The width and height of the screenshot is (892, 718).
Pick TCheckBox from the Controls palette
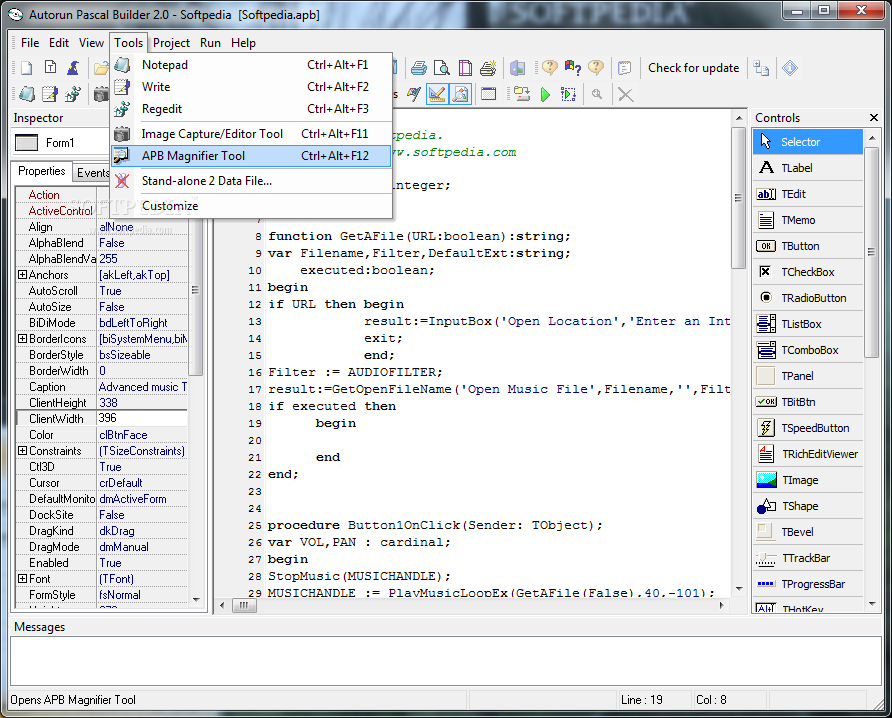[x=808, y=272]
